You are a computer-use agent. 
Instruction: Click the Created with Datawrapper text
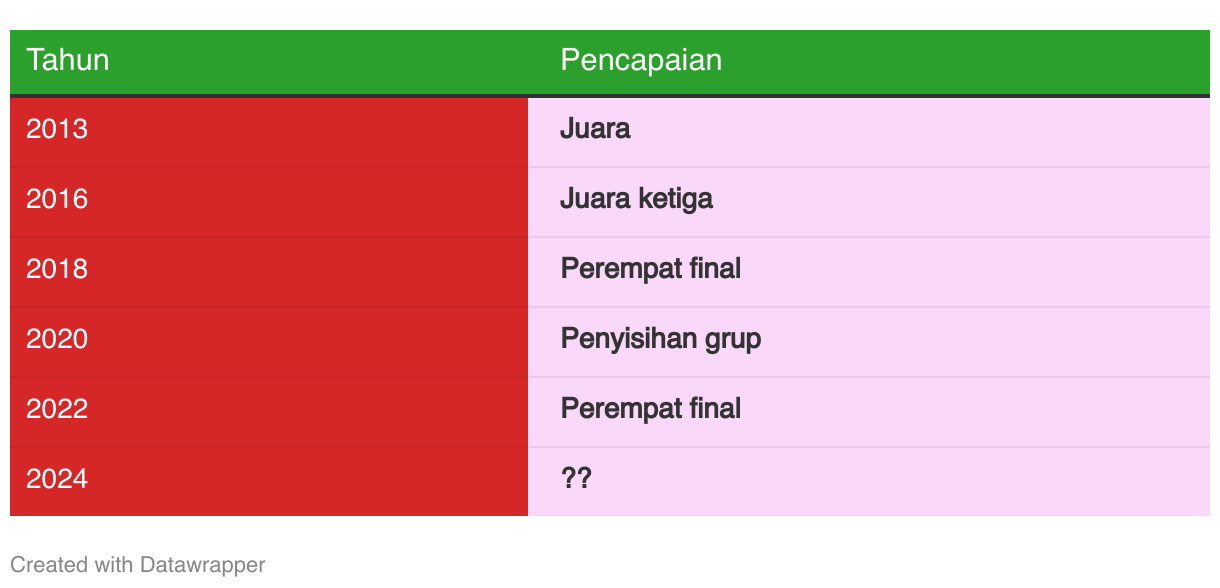(x=138, y=565)
